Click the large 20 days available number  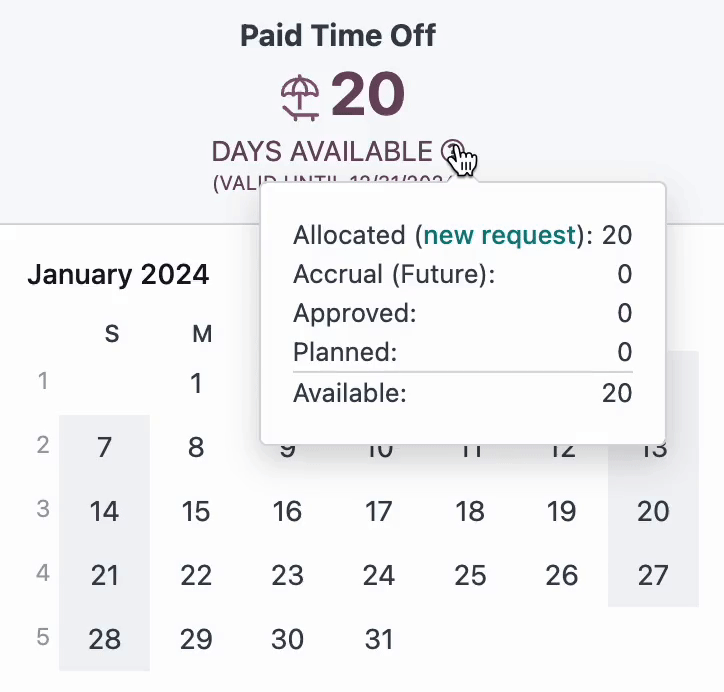[x=368, y=94]
